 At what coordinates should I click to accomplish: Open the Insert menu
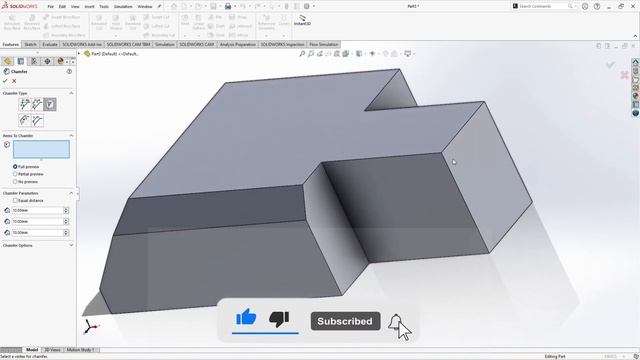click(x=89, y=7)
